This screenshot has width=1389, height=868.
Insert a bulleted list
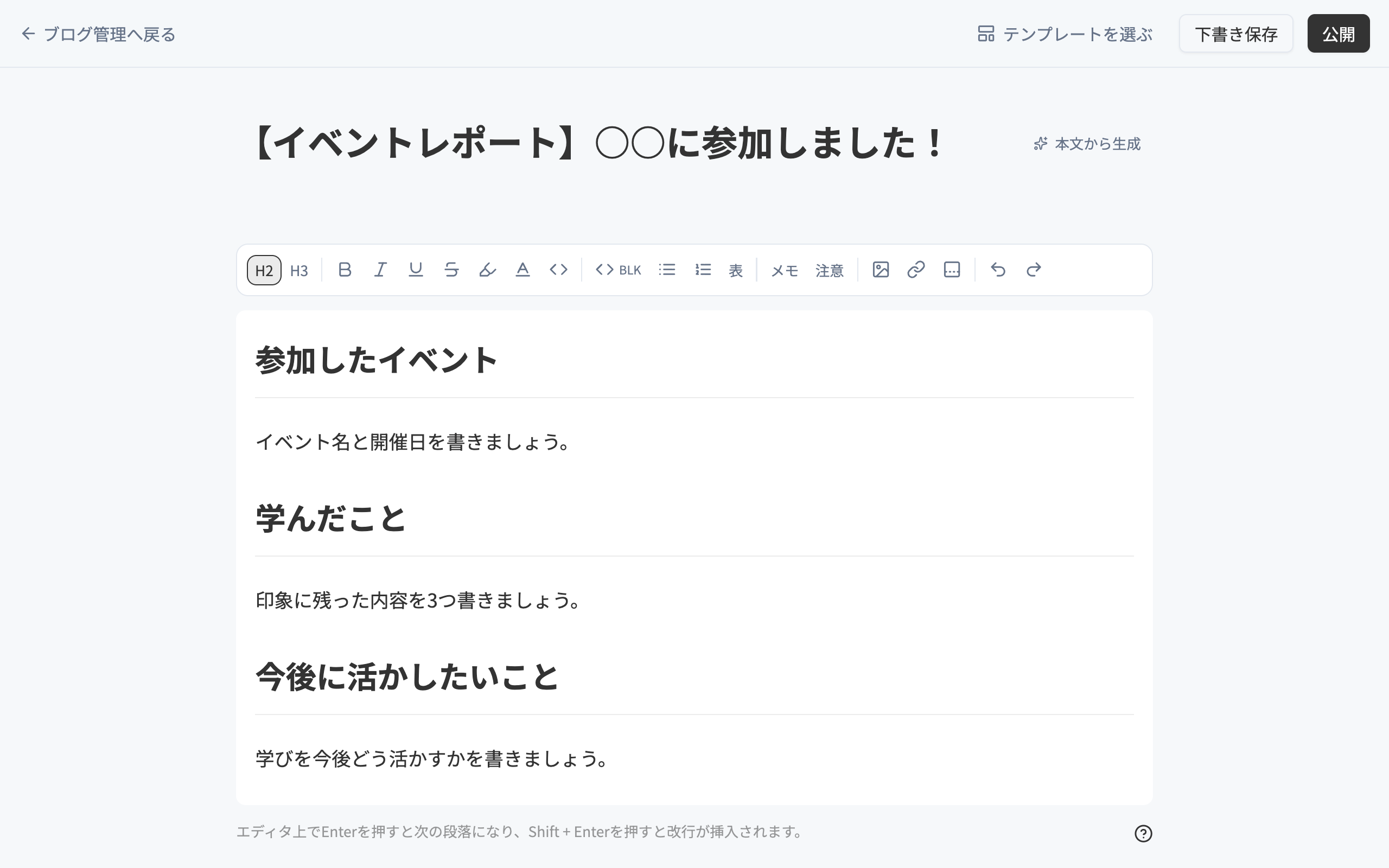(x=667, y=270)
